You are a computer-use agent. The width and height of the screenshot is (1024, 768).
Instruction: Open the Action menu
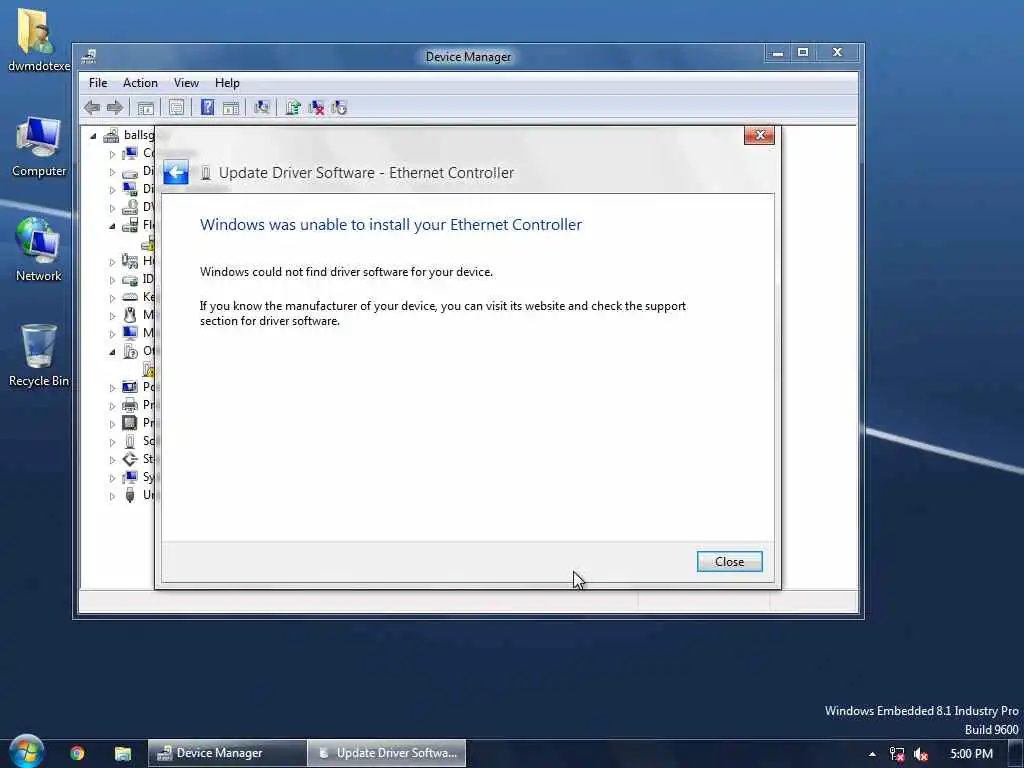click(140, 83)
